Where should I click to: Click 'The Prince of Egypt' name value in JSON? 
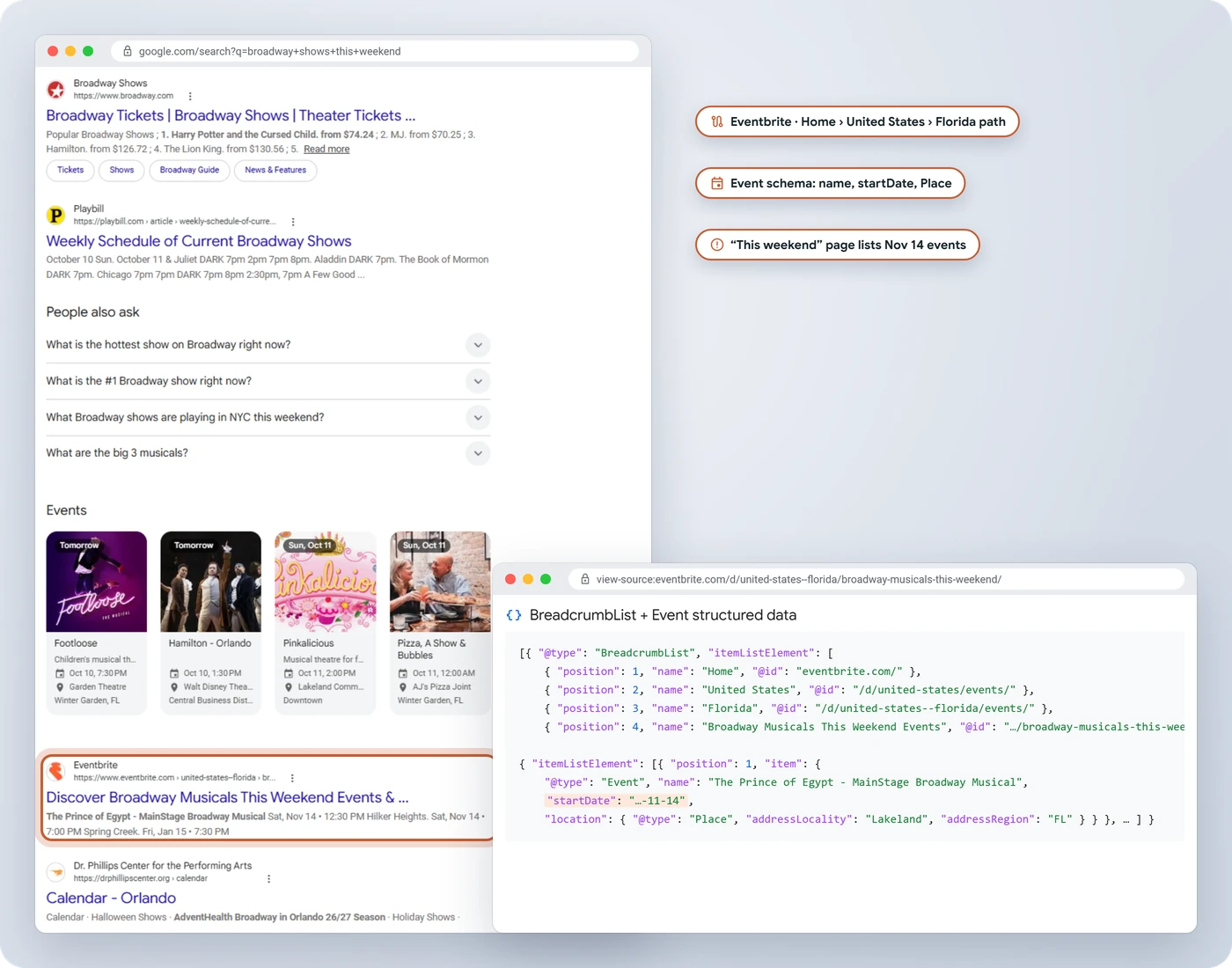864,782
